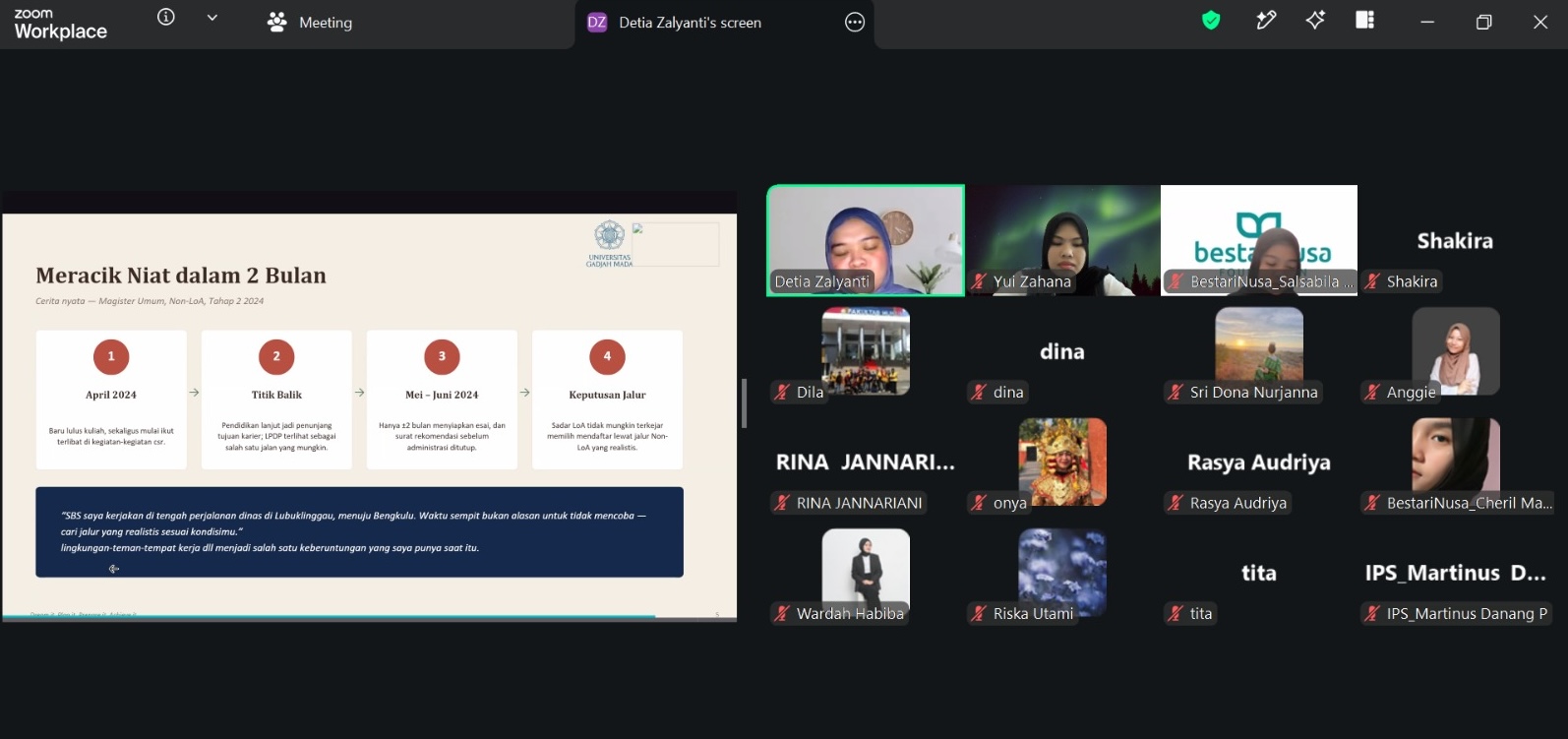
Task: Click the dark blue quote box on slide
Action: click(x=359, y=531)
